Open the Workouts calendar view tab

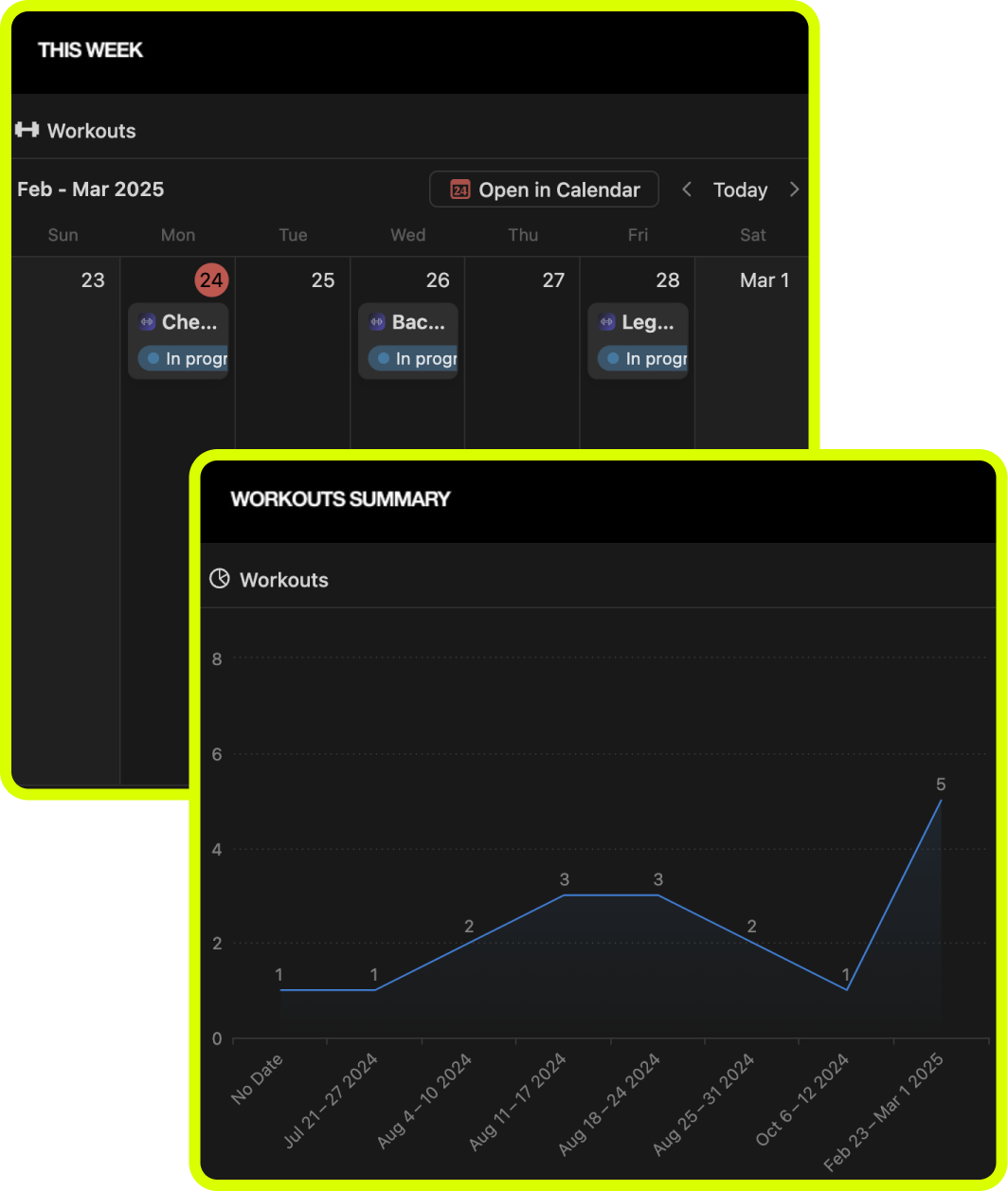click(91, 131)
